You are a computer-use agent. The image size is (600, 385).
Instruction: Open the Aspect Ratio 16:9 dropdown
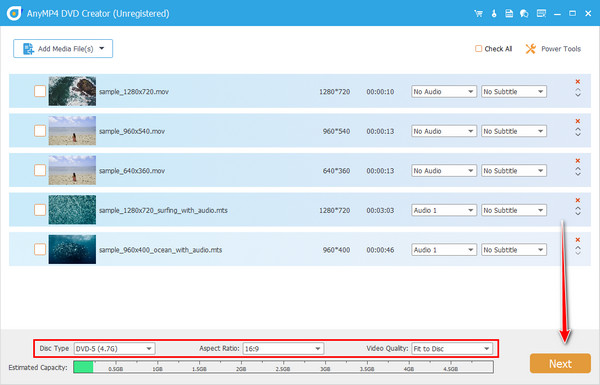click(x=283, y=349)
